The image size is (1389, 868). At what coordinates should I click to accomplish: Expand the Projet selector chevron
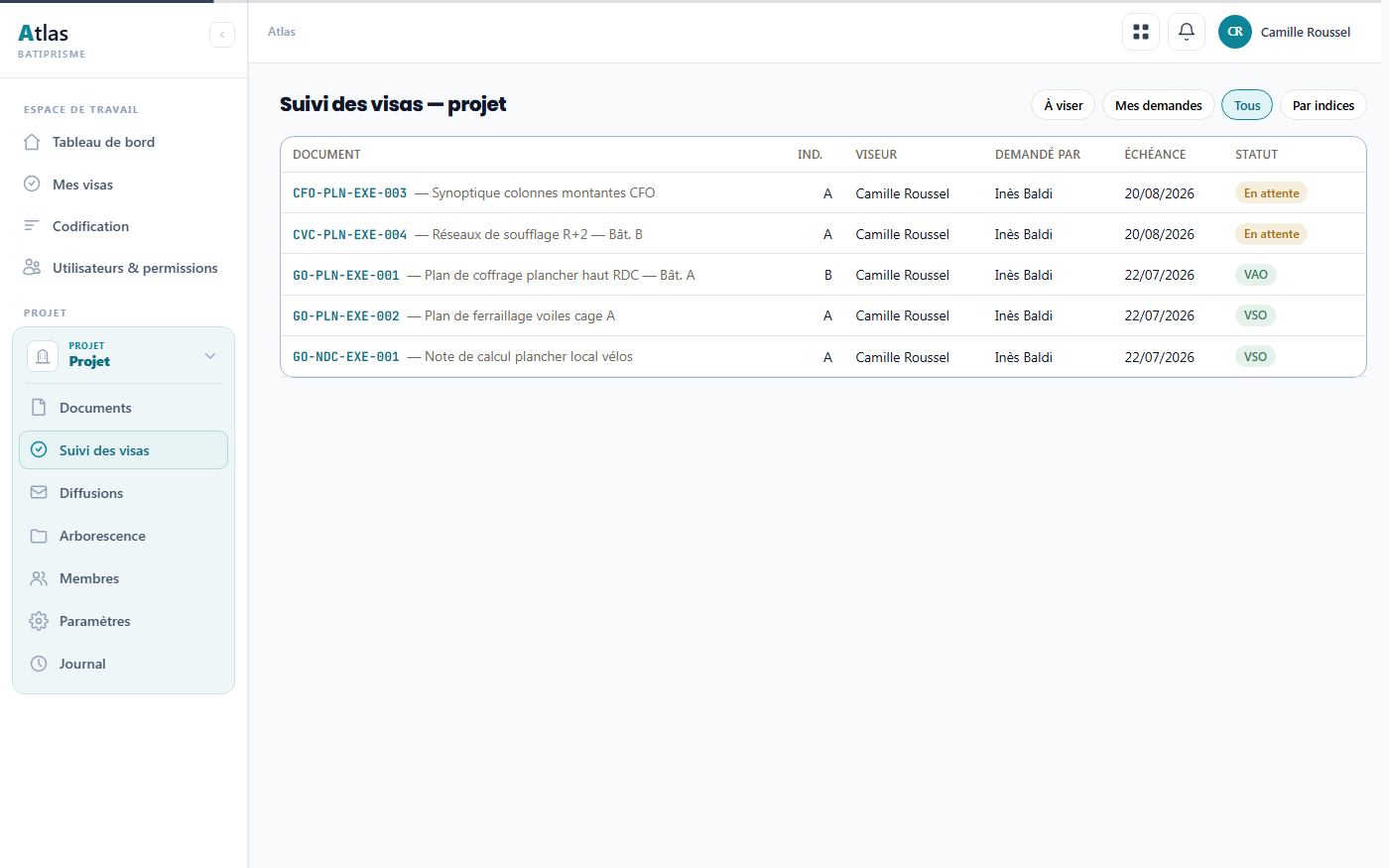209,356
